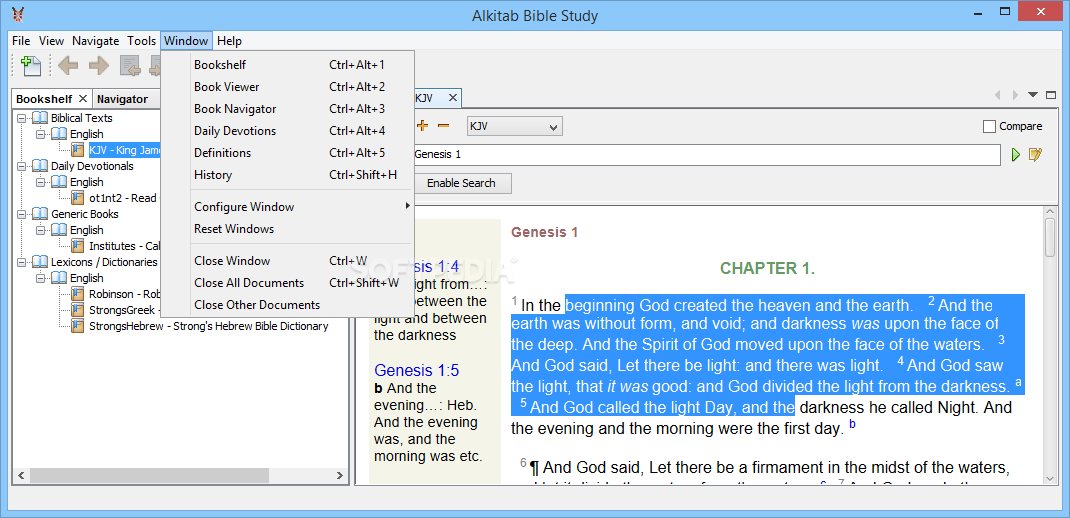
Task: Collapse the Biblical Texts tree node
Action: pos(21,118)
